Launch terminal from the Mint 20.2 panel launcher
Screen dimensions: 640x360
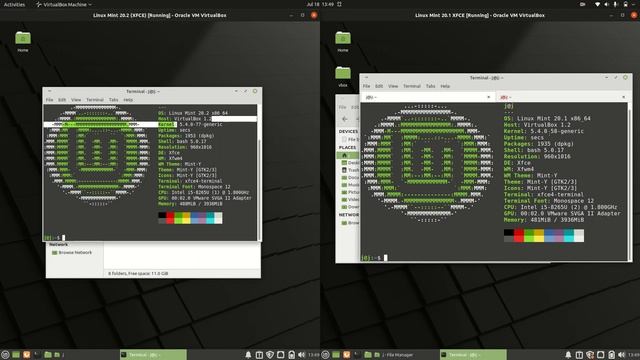click(37, 355)
